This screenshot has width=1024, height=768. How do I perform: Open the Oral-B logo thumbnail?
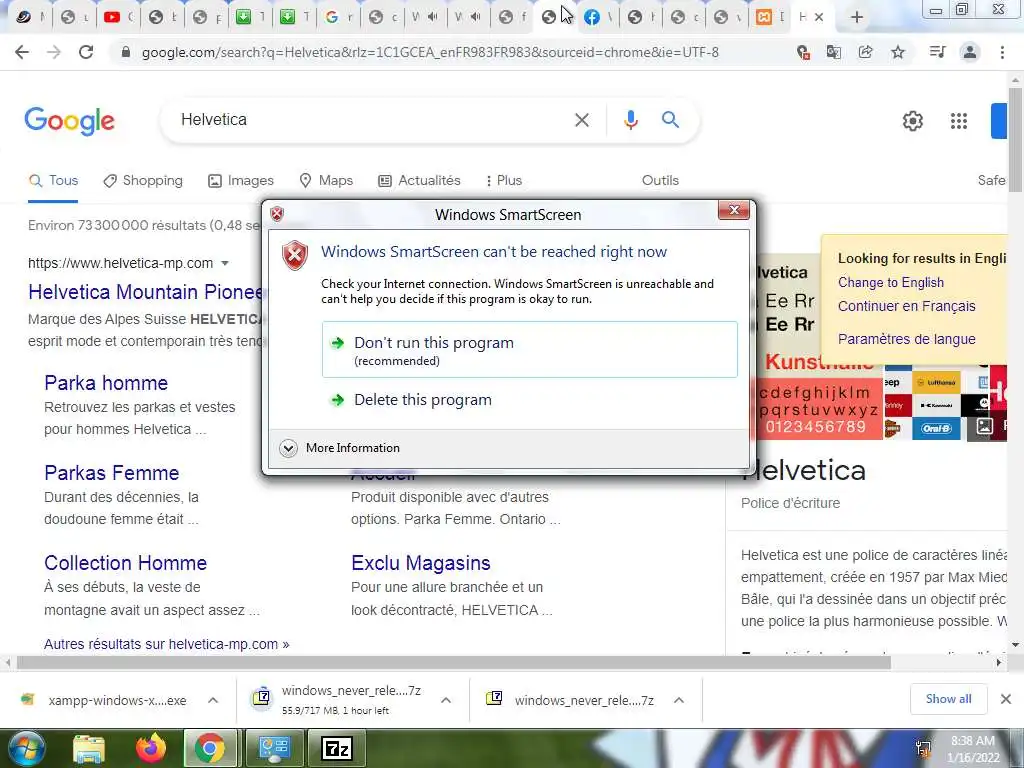(x=936, y=428)
